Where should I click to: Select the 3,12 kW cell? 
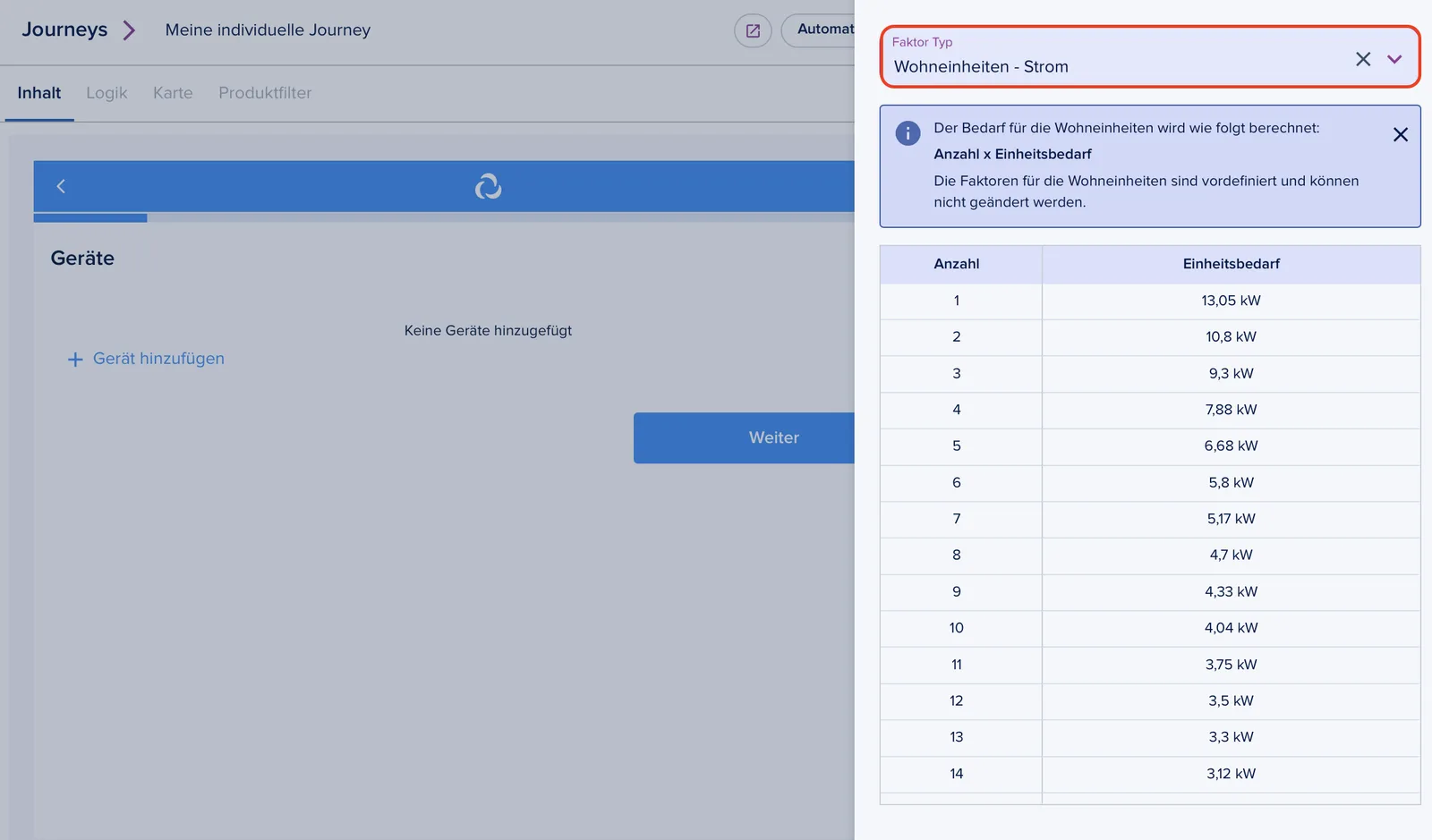click(x=1231, y=774)
